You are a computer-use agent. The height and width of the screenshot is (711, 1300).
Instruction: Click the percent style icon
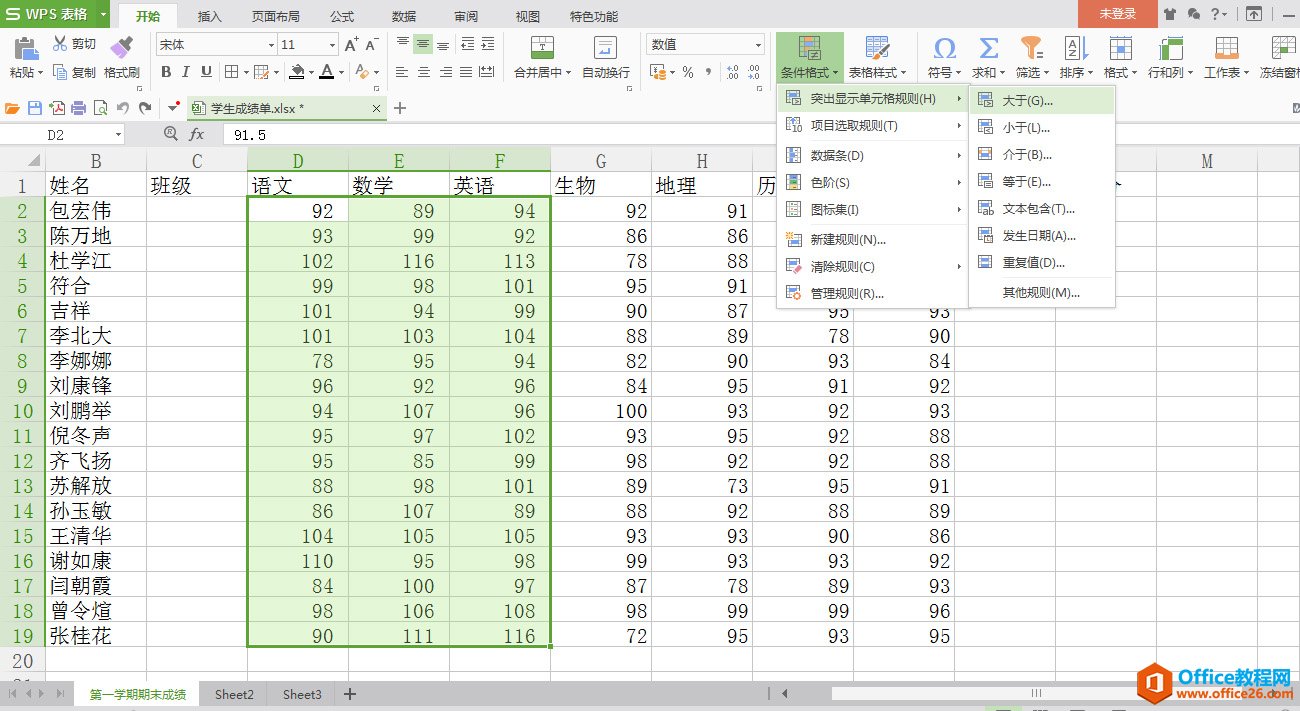[688, 72]
